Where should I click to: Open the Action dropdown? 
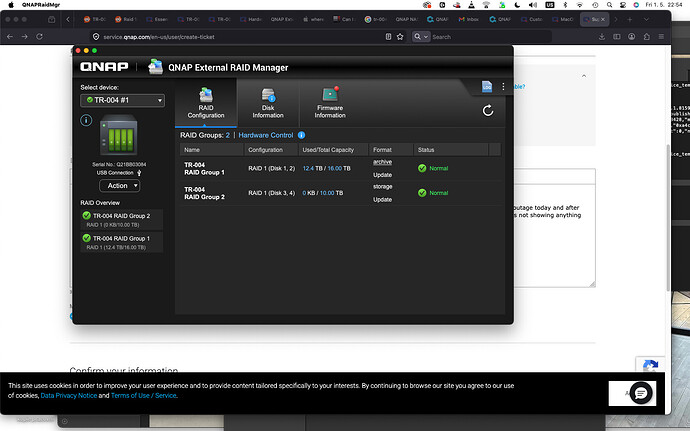[120, 186]
